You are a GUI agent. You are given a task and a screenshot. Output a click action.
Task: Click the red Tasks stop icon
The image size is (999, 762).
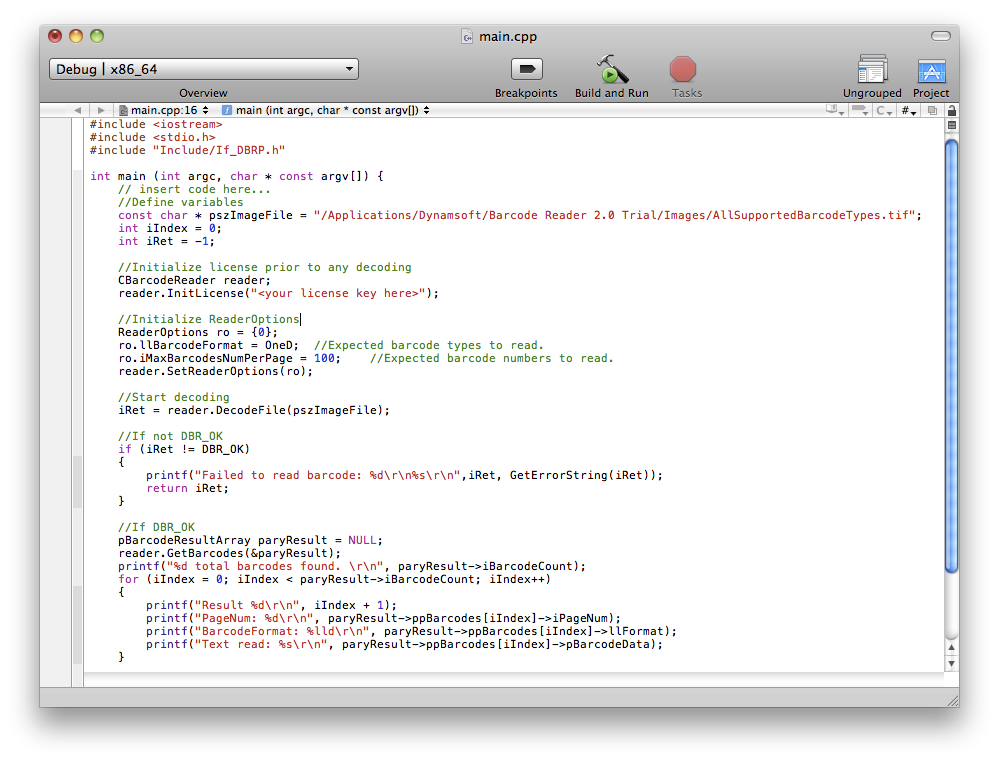pos(683,69)
